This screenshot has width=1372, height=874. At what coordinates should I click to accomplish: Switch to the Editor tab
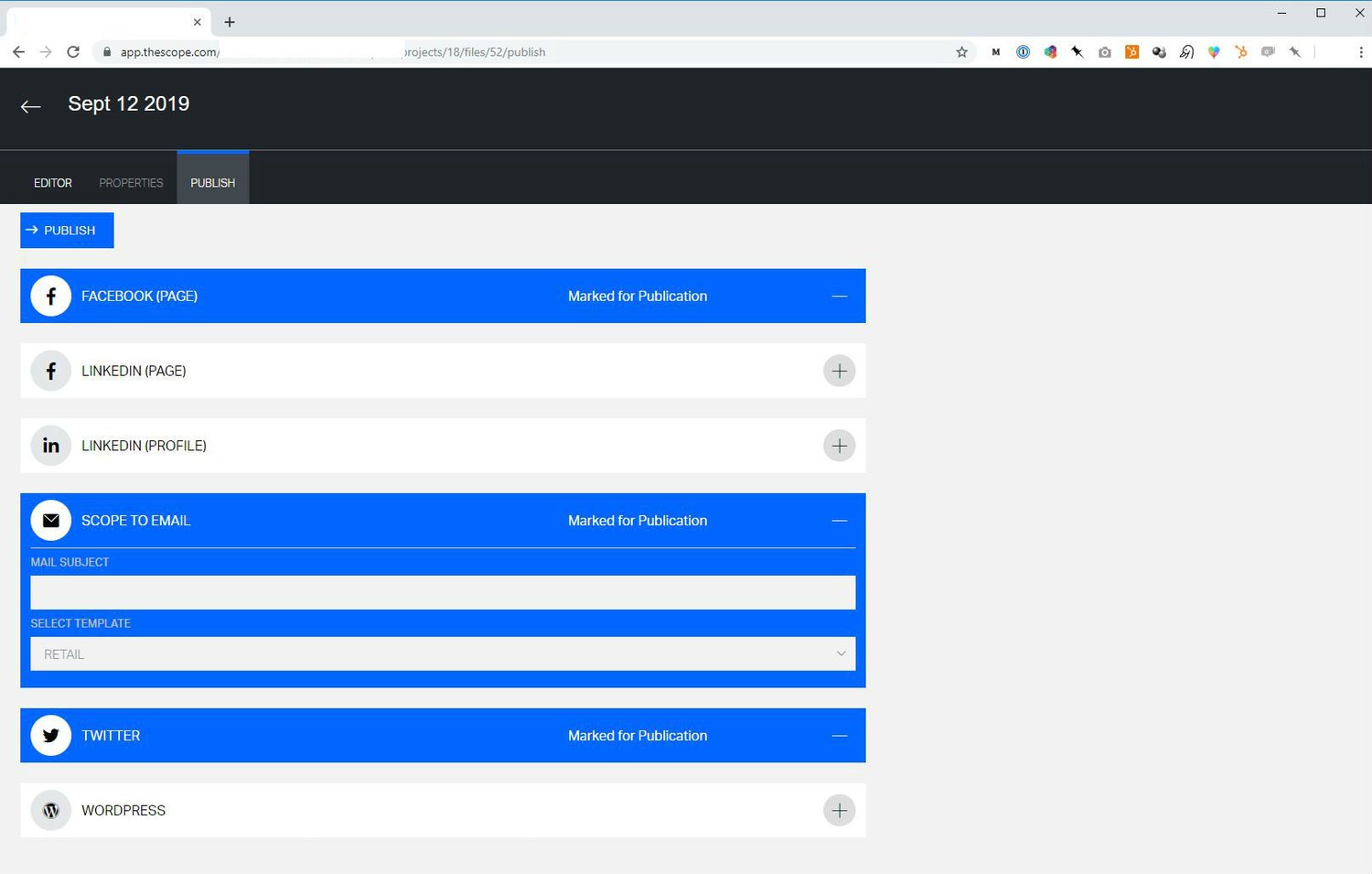[x=52, y=182]
